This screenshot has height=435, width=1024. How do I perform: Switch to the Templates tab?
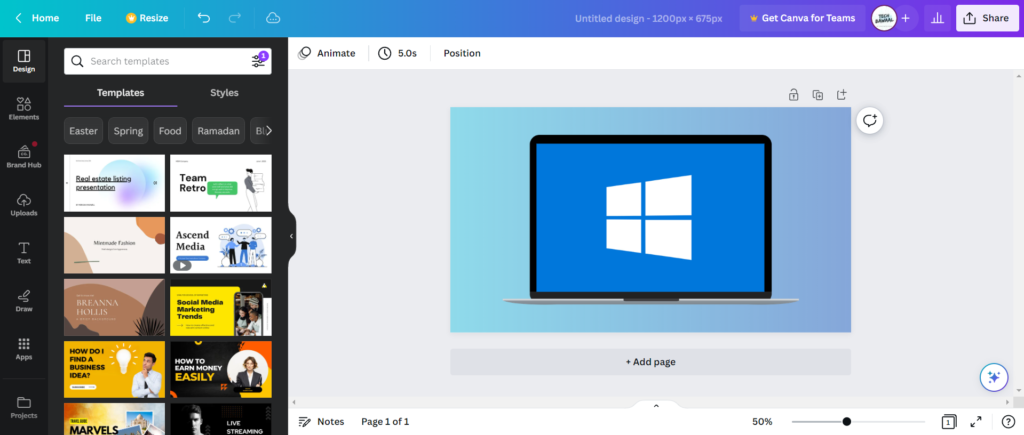[x=120, y=93]
